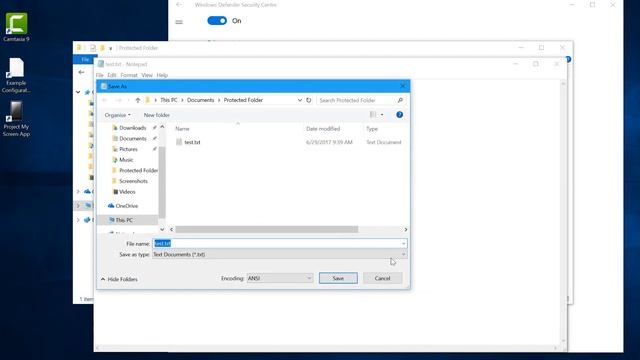This screenshot has height=360, width=640.
Task: Click the horizontal scrollbar right arrow
Action: [x=405, y=229]
